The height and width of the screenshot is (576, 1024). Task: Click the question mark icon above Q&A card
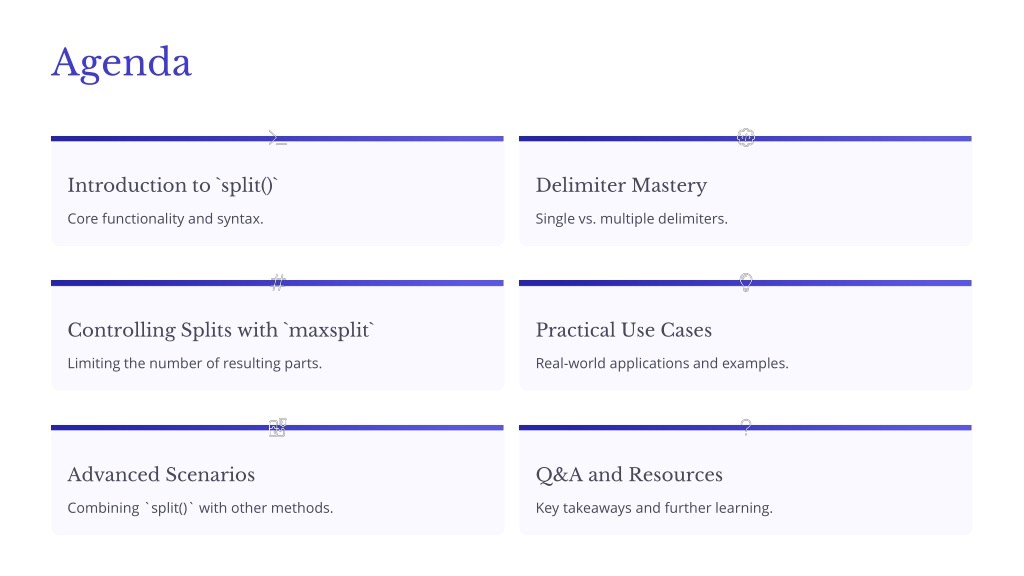[746, 427]
